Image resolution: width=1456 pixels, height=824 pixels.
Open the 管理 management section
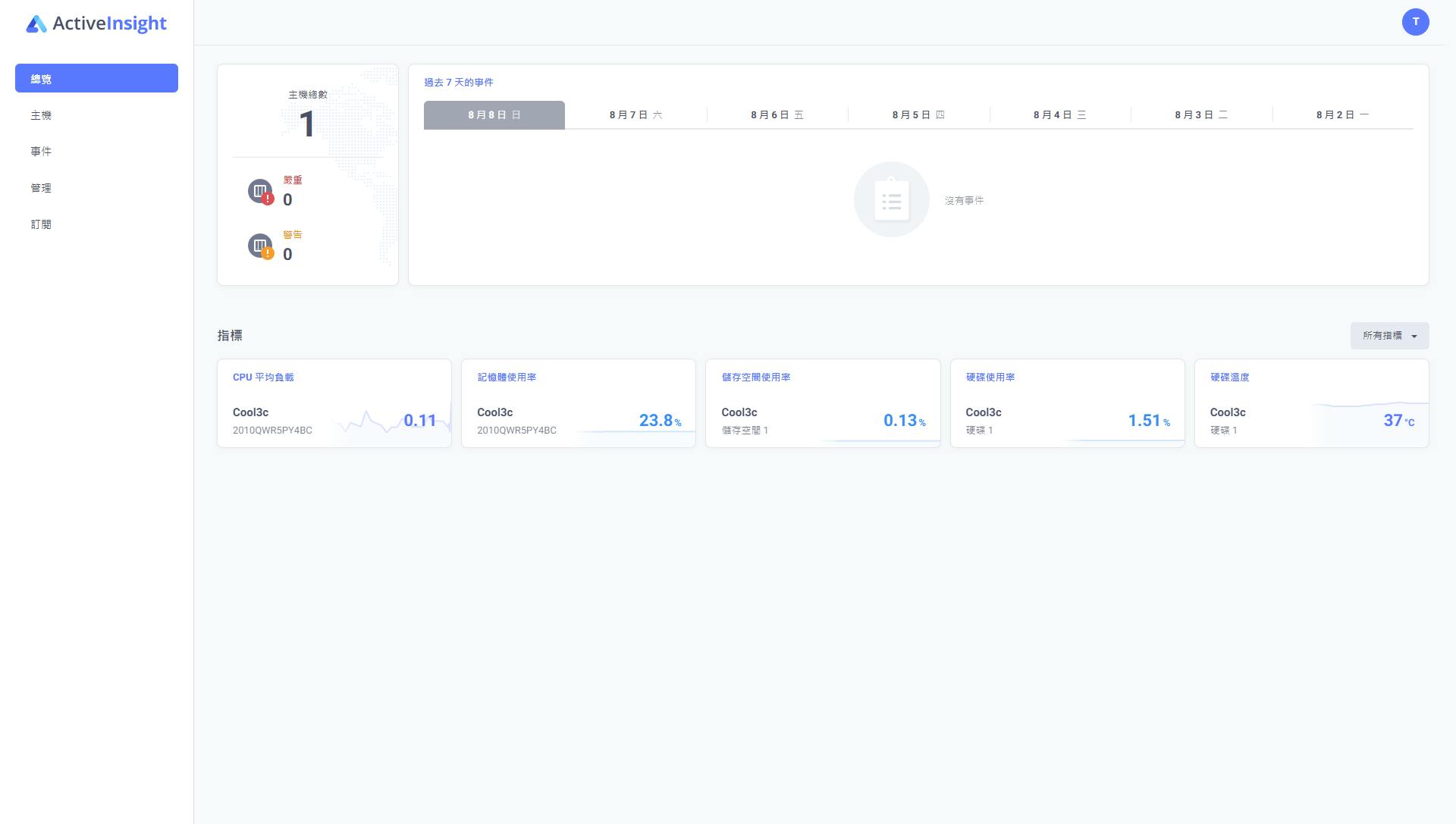[x=42, y=188]
